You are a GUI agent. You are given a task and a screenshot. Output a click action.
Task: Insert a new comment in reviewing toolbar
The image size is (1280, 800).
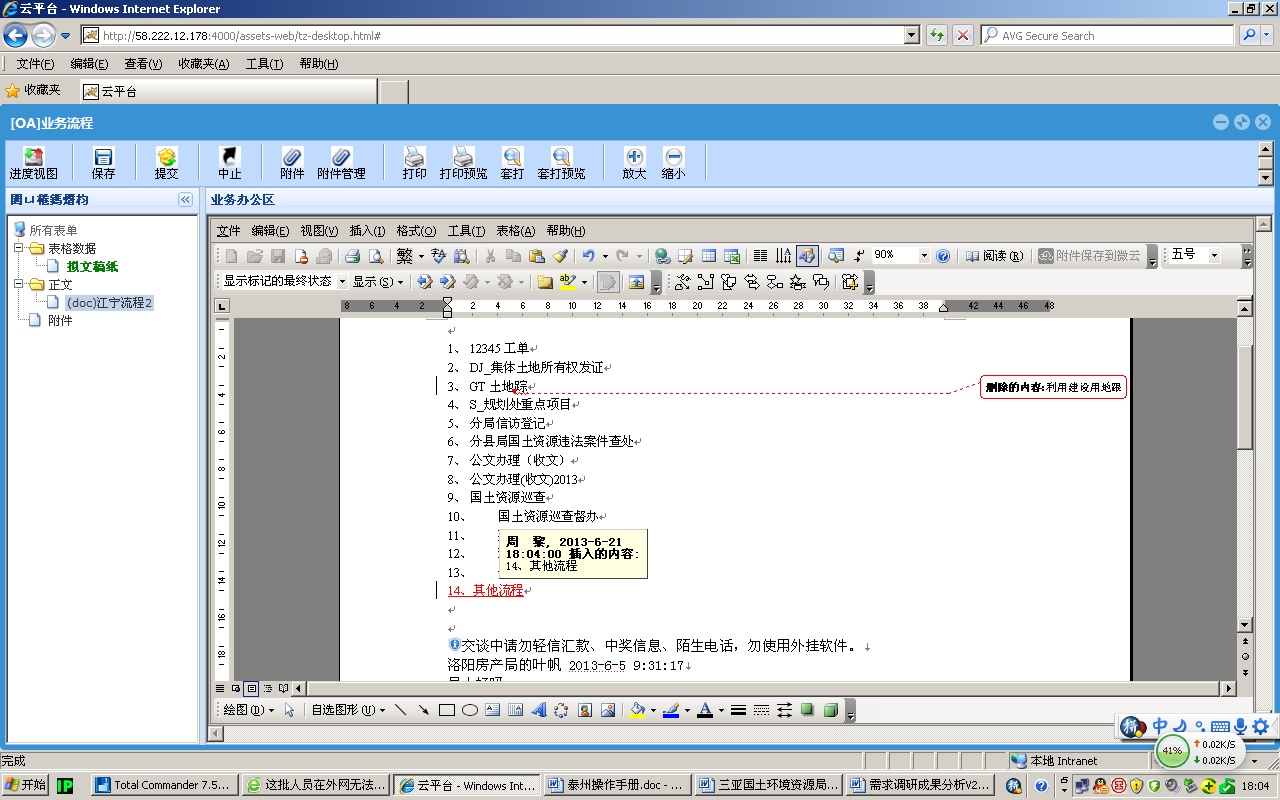coord(544,282)
